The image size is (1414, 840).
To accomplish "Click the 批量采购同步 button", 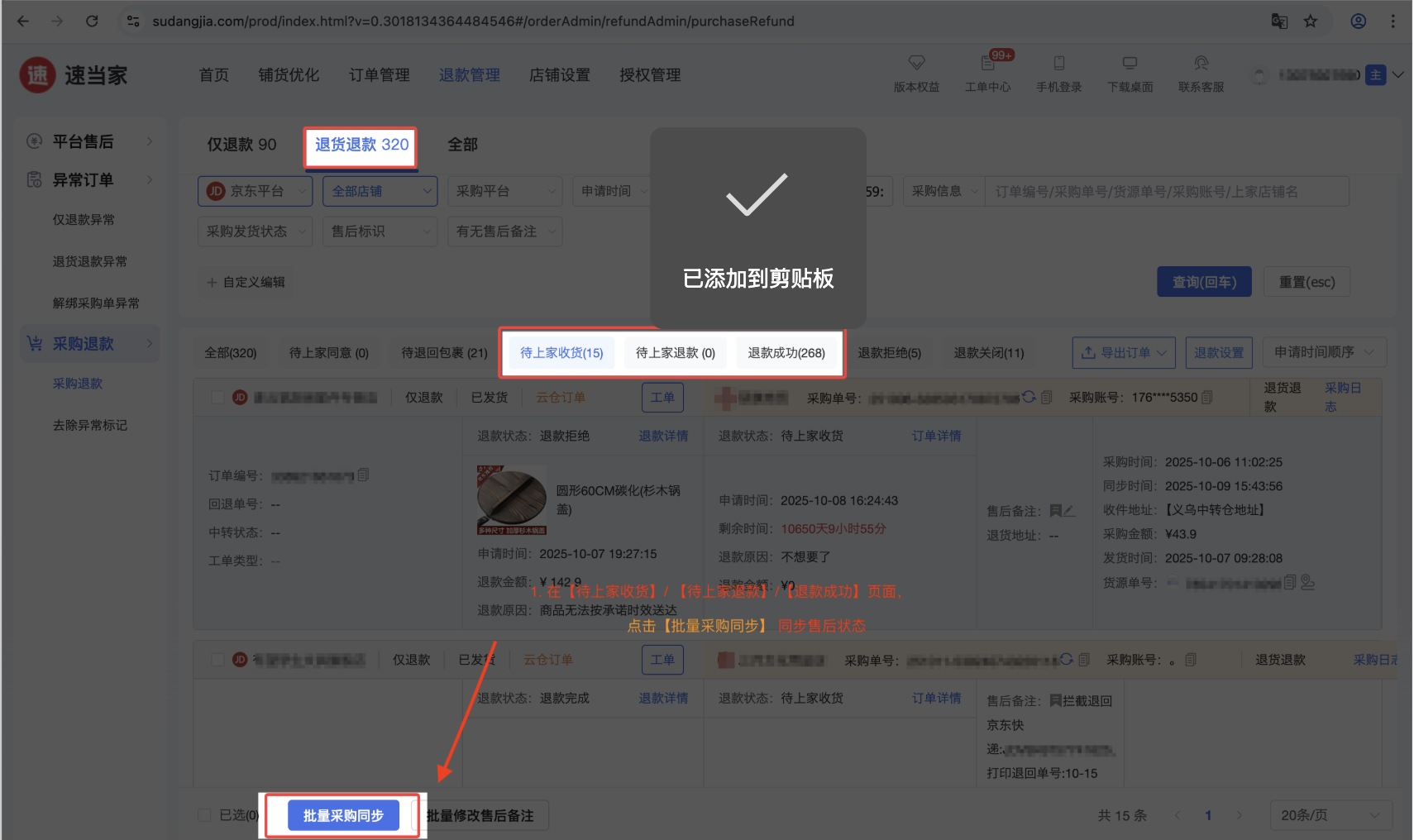I will point(343,816).
